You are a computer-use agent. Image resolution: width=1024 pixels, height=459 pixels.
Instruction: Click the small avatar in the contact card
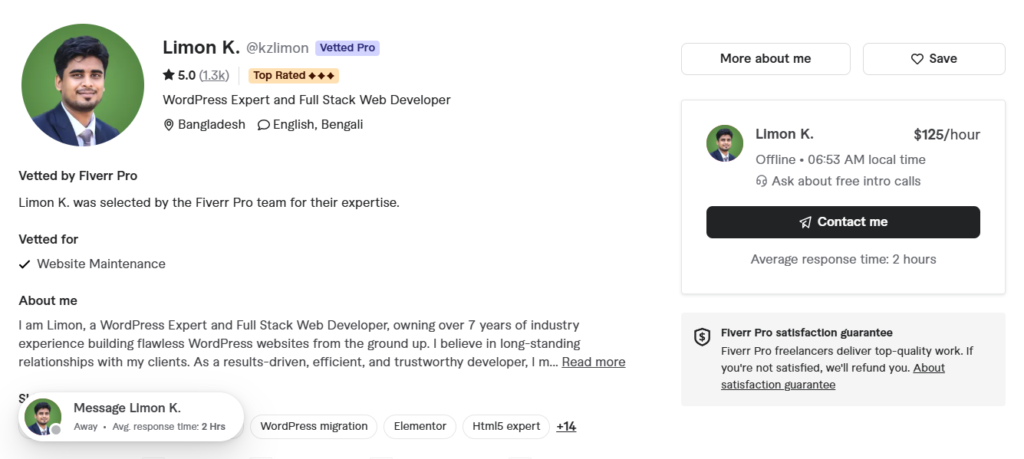click(725, 144)
